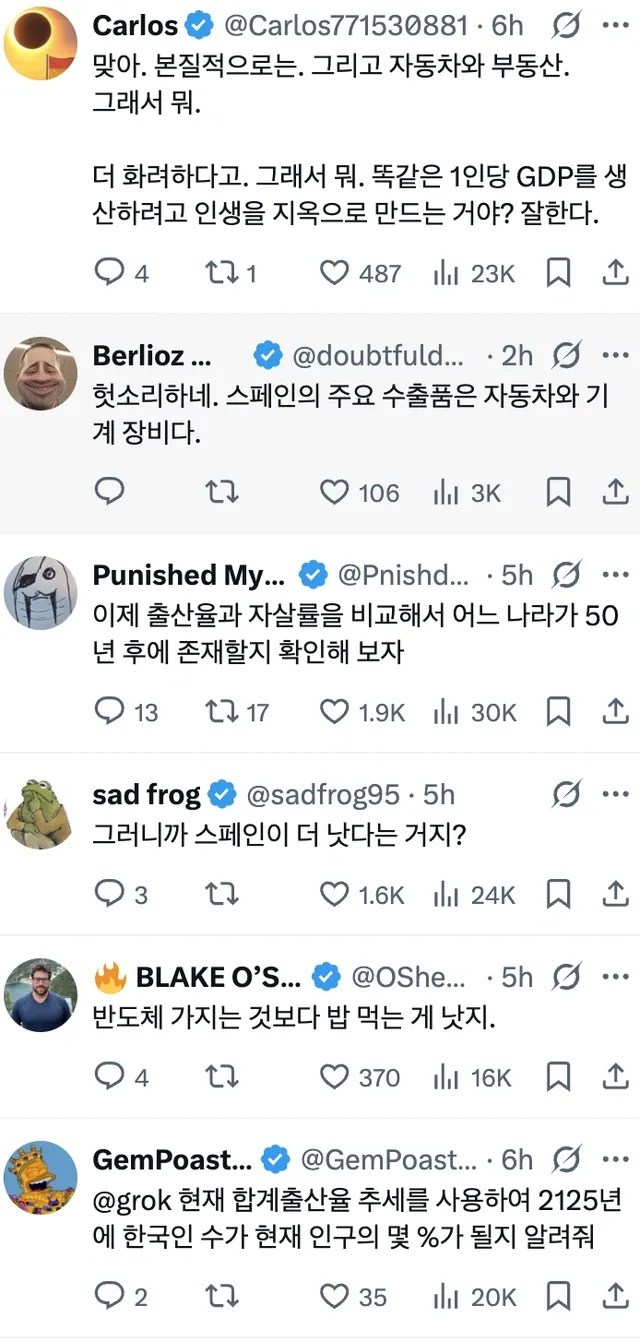The height and width of the screenshot is (1343, 640).
Task: Reply to Carlos's post
Action: click(x=109, y=272)
